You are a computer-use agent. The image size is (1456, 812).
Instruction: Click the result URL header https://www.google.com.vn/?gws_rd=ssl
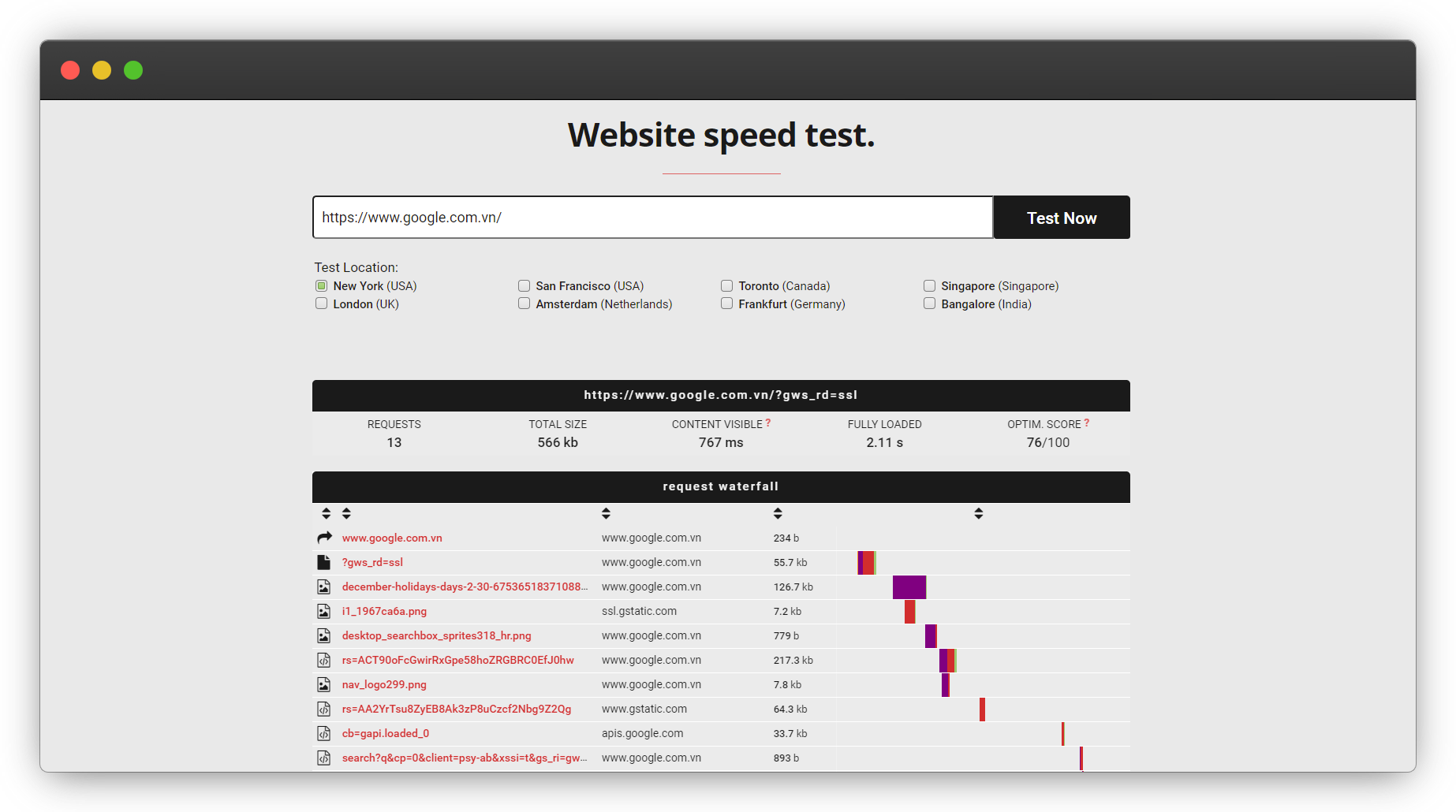tap(720, 395)
